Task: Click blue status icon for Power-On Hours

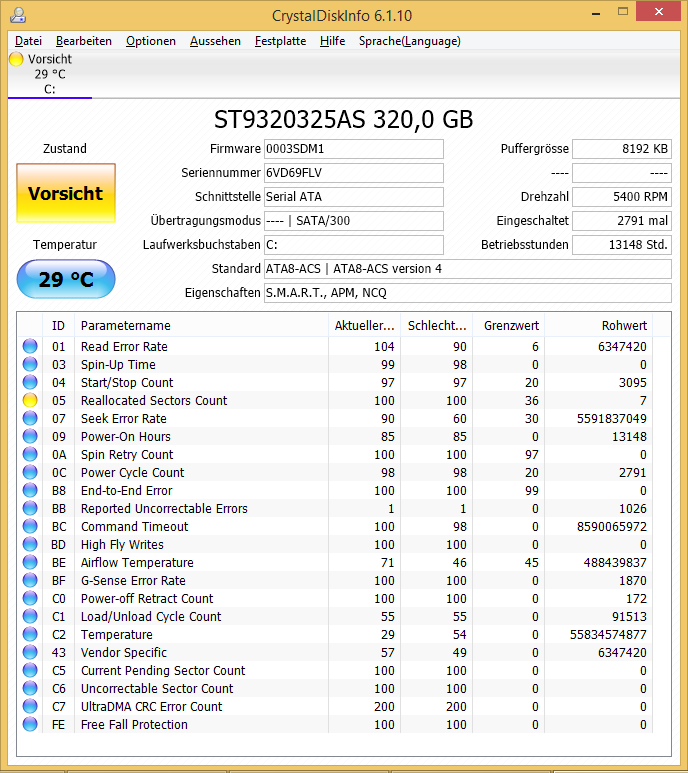Action: [x=30, y=436]
